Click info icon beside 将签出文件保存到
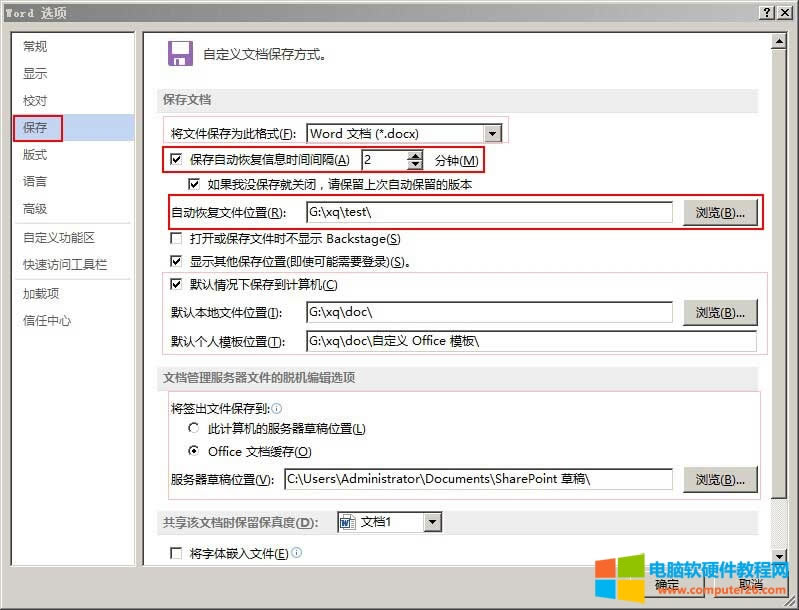The width and height of the screenshot is (799, 610). coord(277,408)
